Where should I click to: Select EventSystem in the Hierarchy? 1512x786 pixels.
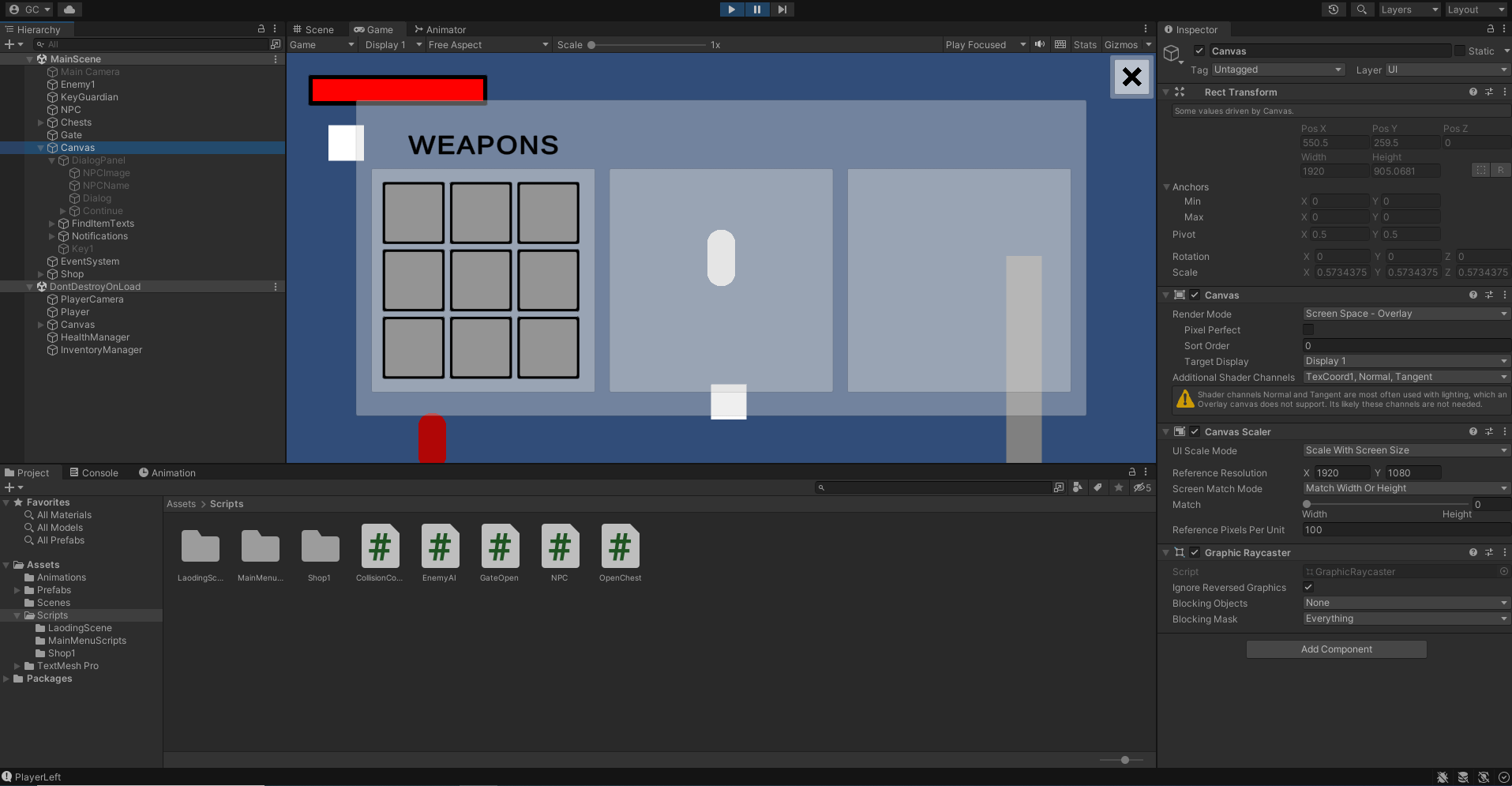pyautogui.click(x=90, y=261)
